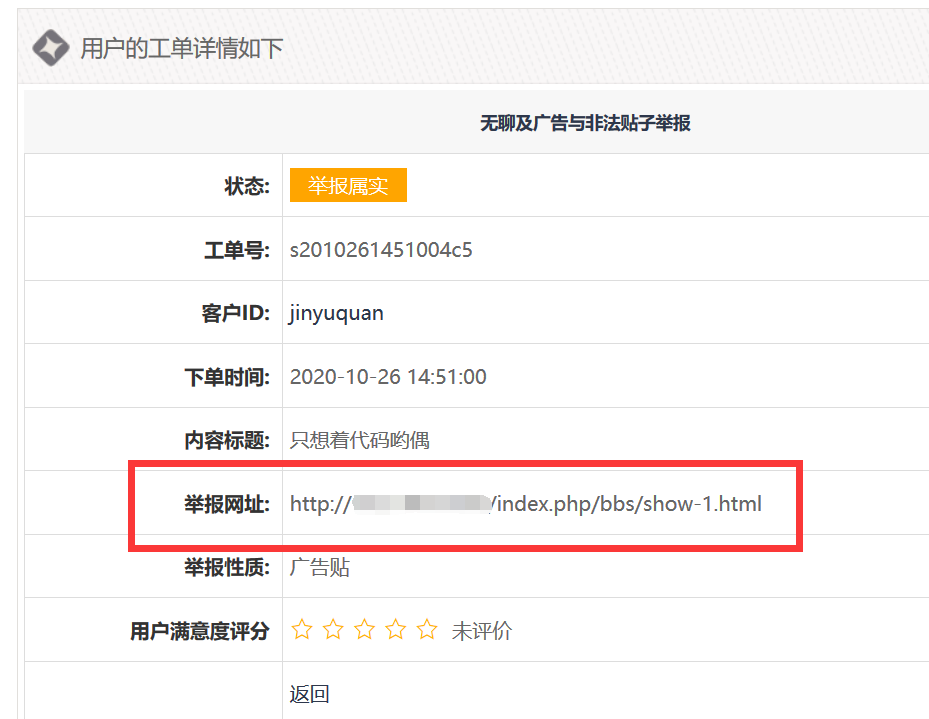
Task: Click the order time 2020-10-26 14:51:00
Action: coord(388,377)
